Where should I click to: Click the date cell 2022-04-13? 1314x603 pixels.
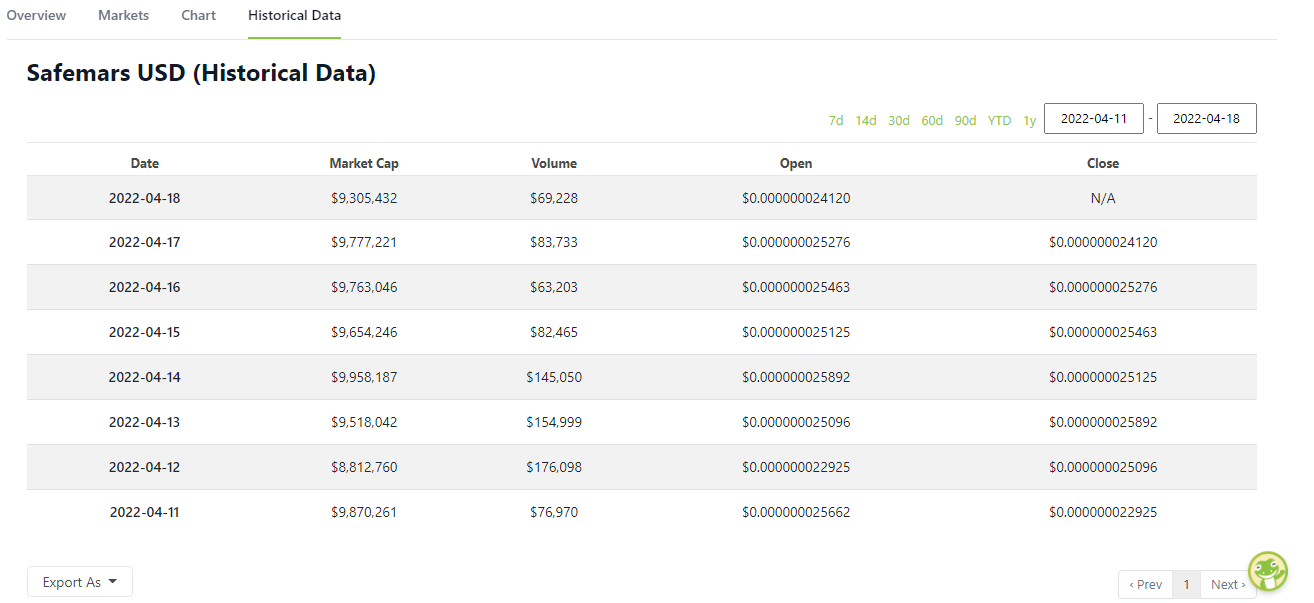[x=145, y=422]
